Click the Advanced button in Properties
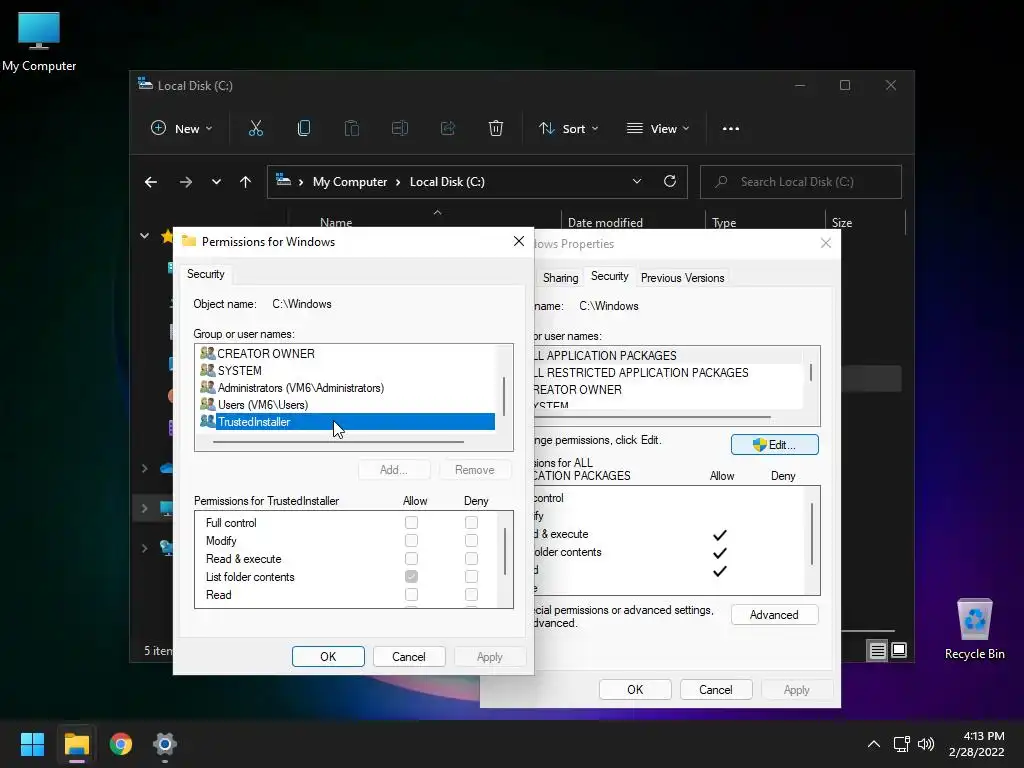This screenshot has width=1024, height=768. [775, 615]
